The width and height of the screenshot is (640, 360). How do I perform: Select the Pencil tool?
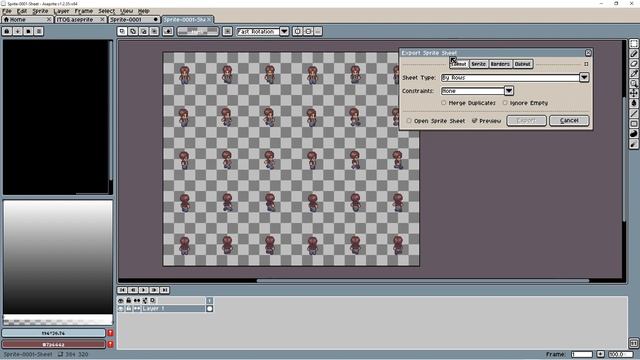pyautogui.click(x=633, y=53)
